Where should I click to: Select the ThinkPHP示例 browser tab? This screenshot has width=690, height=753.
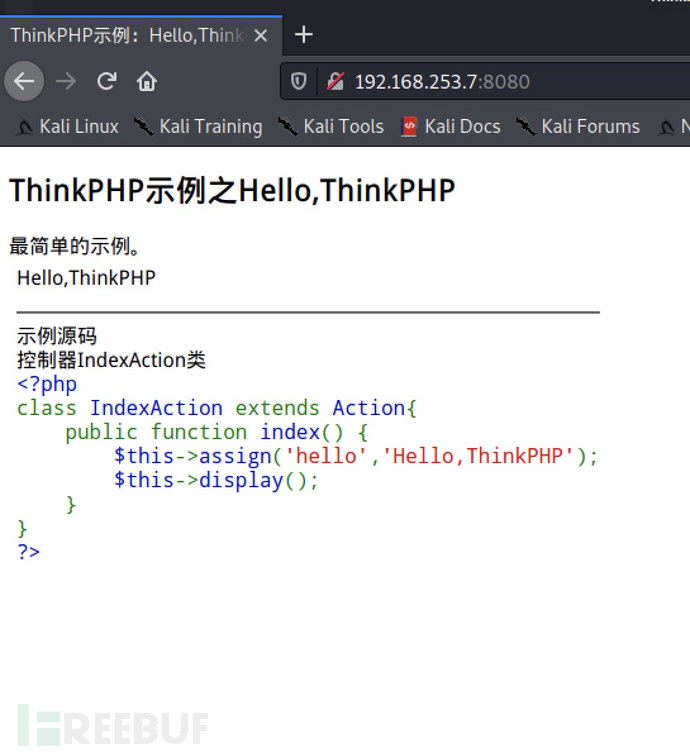coord(125,35)
